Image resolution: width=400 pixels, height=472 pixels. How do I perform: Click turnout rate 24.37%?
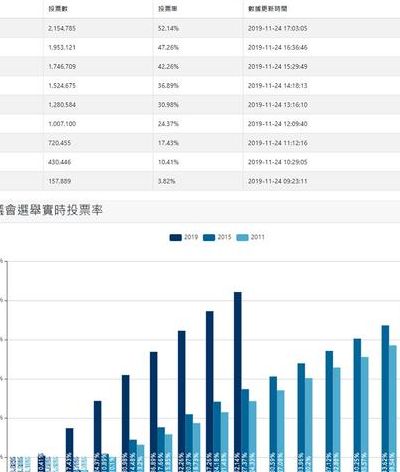coord(168,124)
